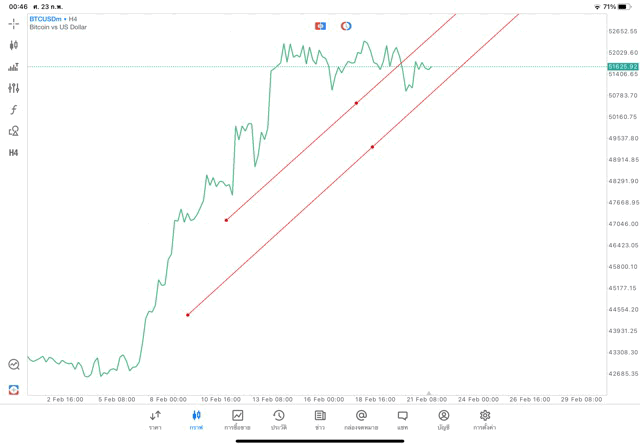Select the crosshair tool

(x=14, y=23)
